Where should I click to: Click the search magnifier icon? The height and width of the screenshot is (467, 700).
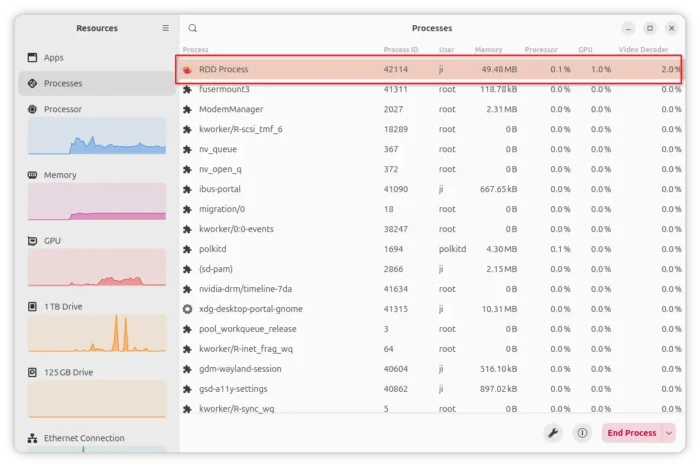tap(193, 29)
